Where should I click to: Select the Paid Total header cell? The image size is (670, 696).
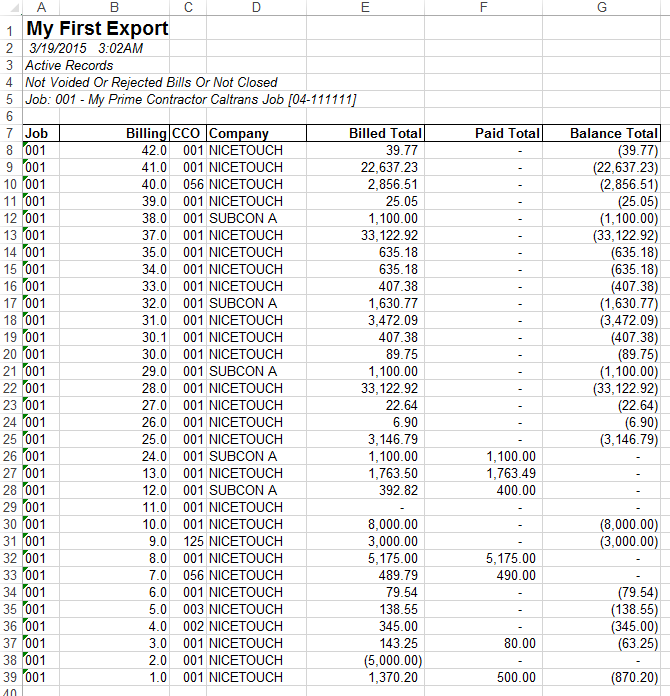click(x=484, y=133)
